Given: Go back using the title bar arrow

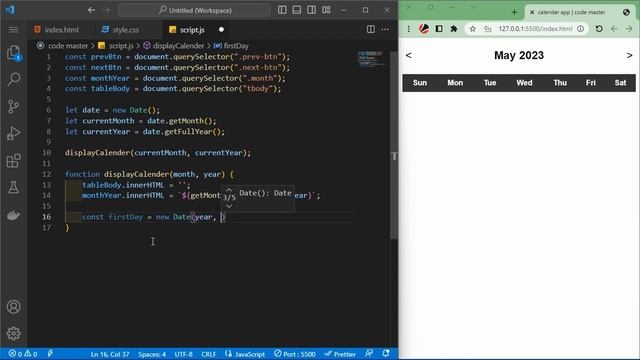Looking at the screenshot, I should [91, 10].
